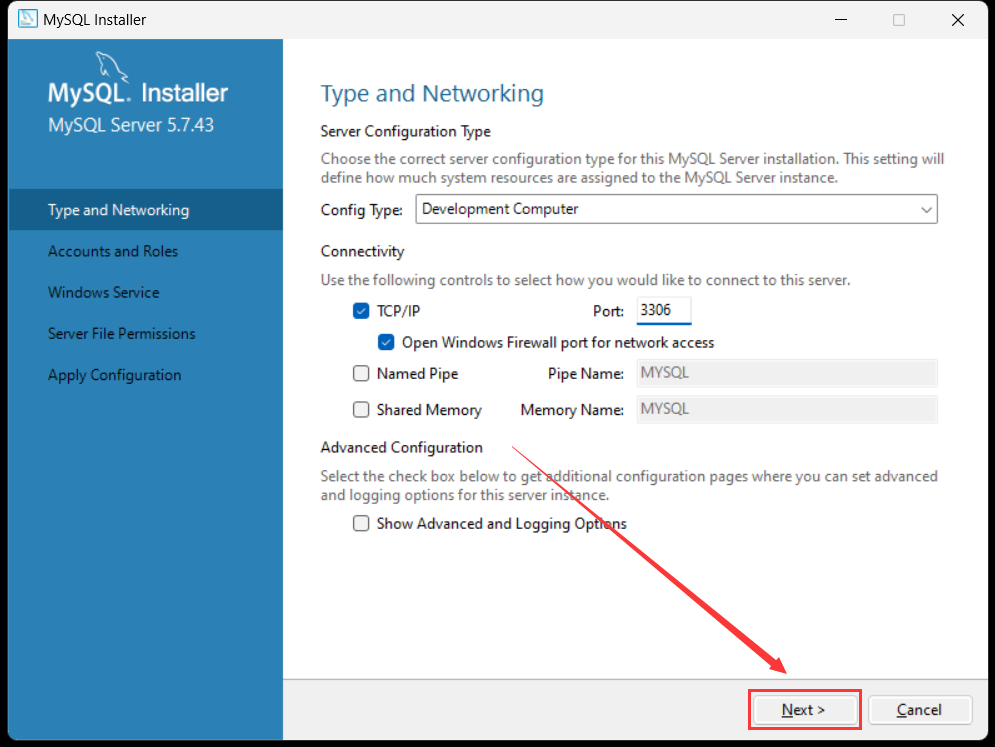Select Type and Networking step in sidebar
Viewport: 995px width, 747px height.
[x=146, y=209]
